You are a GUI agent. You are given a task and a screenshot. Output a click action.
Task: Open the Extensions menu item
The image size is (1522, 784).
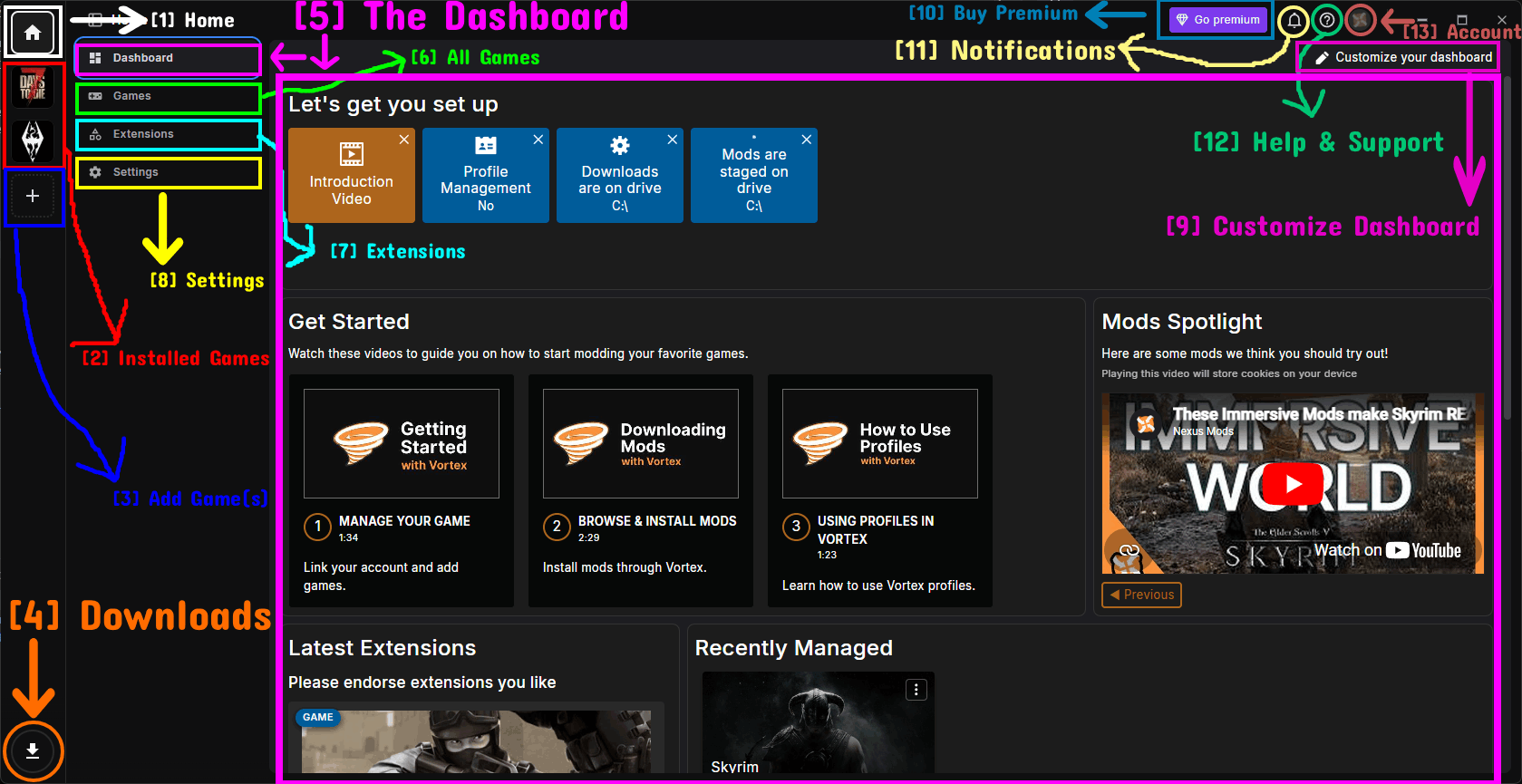[x=169, y=134]
